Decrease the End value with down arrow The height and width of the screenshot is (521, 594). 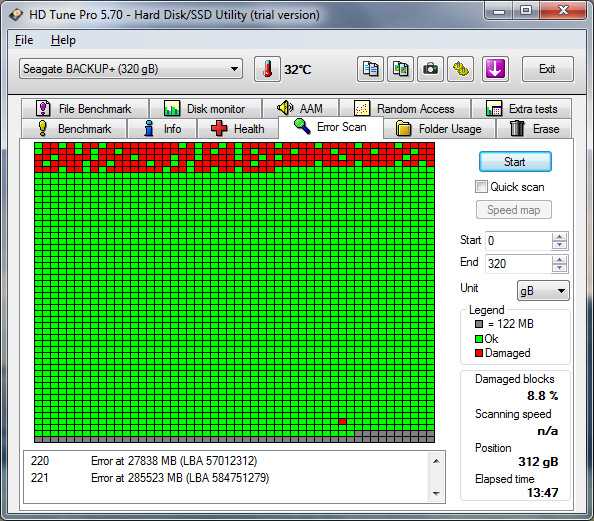560,268
